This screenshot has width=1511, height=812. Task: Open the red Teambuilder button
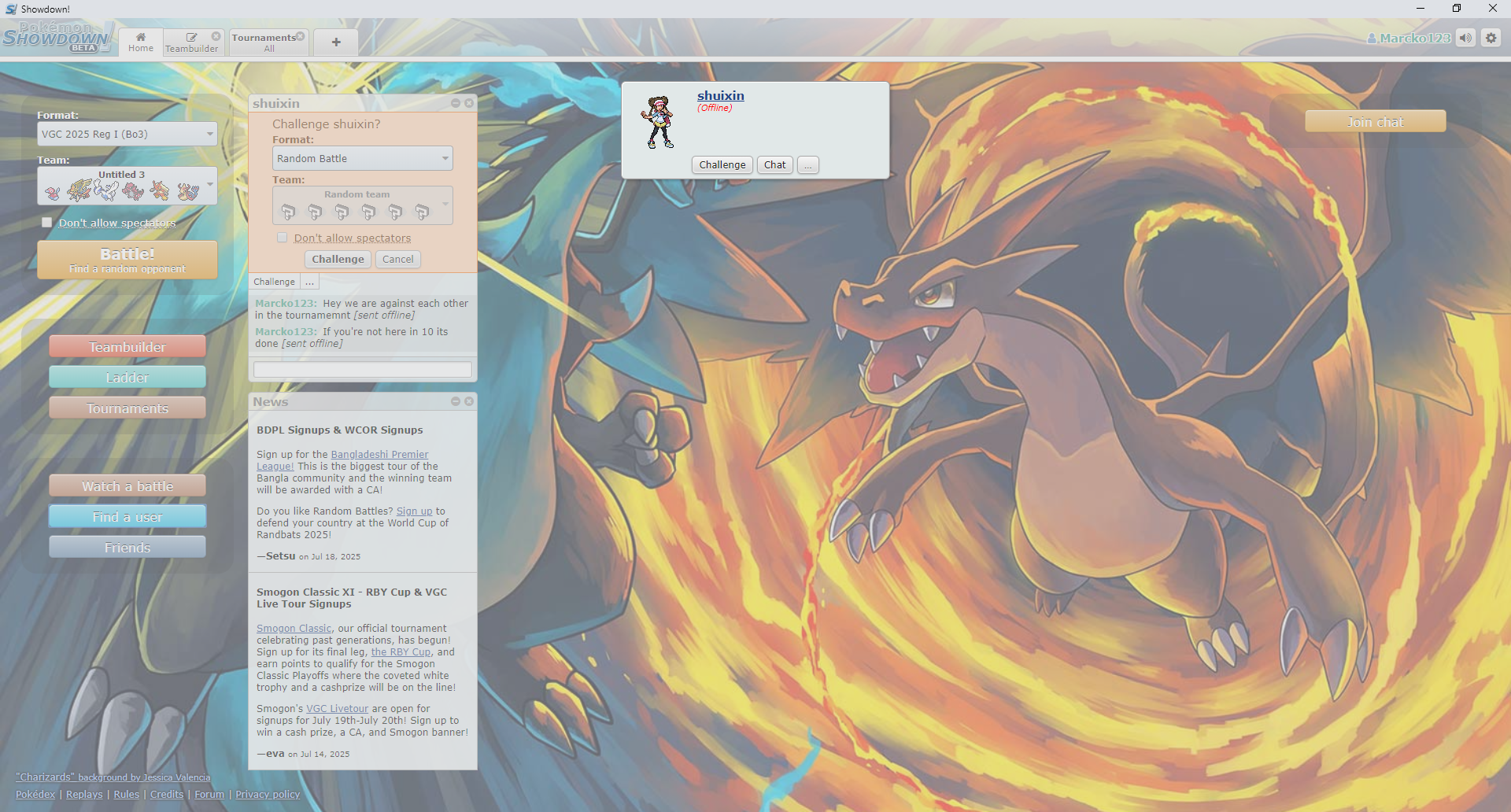pos(127,347)
